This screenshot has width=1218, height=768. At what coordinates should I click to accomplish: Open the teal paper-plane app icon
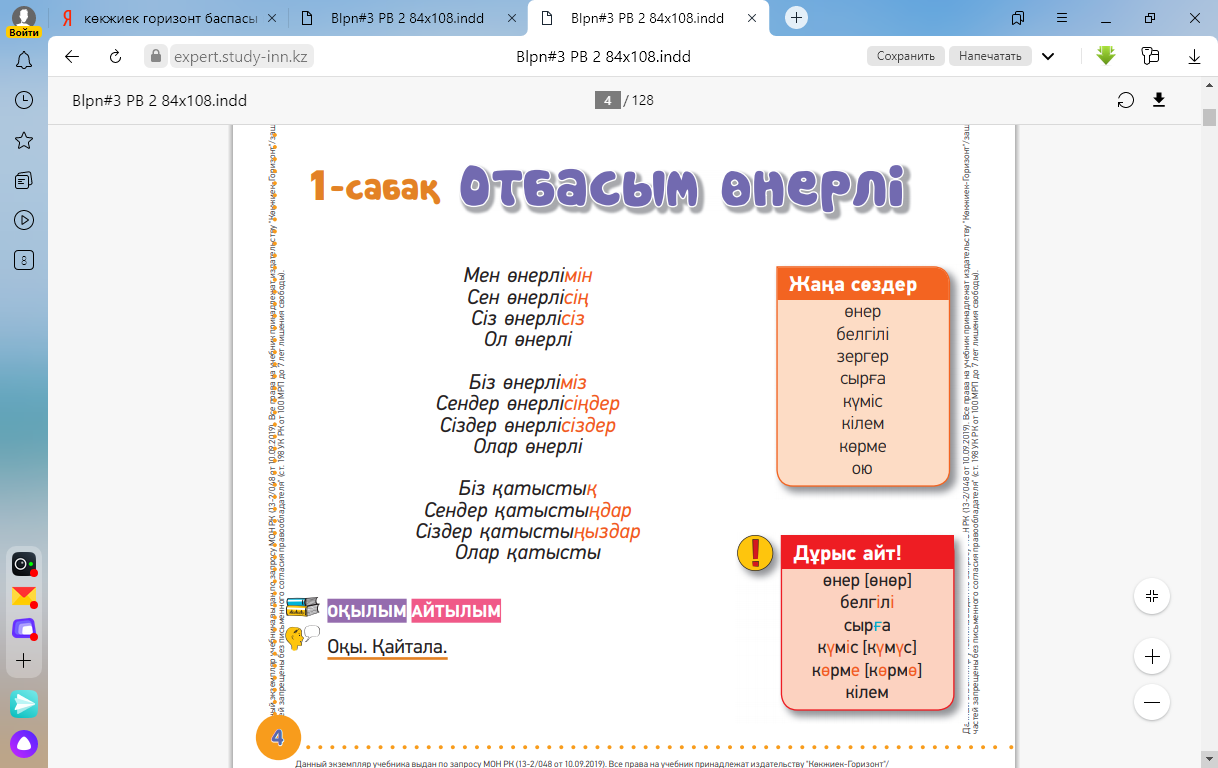tap(24, 703)
